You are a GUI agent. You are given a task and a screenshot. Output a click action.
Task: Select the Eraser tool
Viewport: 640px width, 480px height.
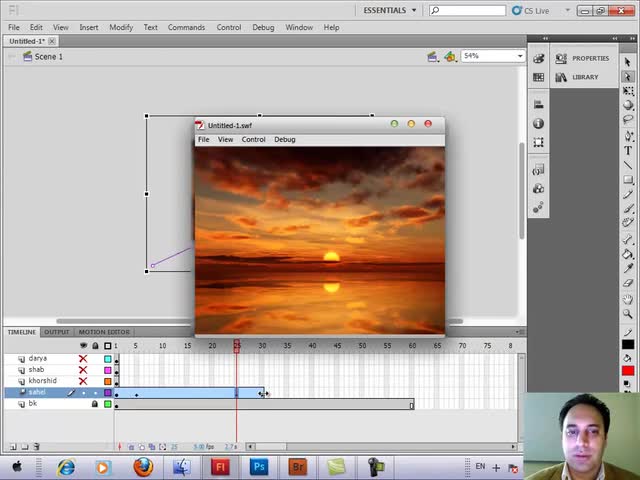click(x=628, y=283)
